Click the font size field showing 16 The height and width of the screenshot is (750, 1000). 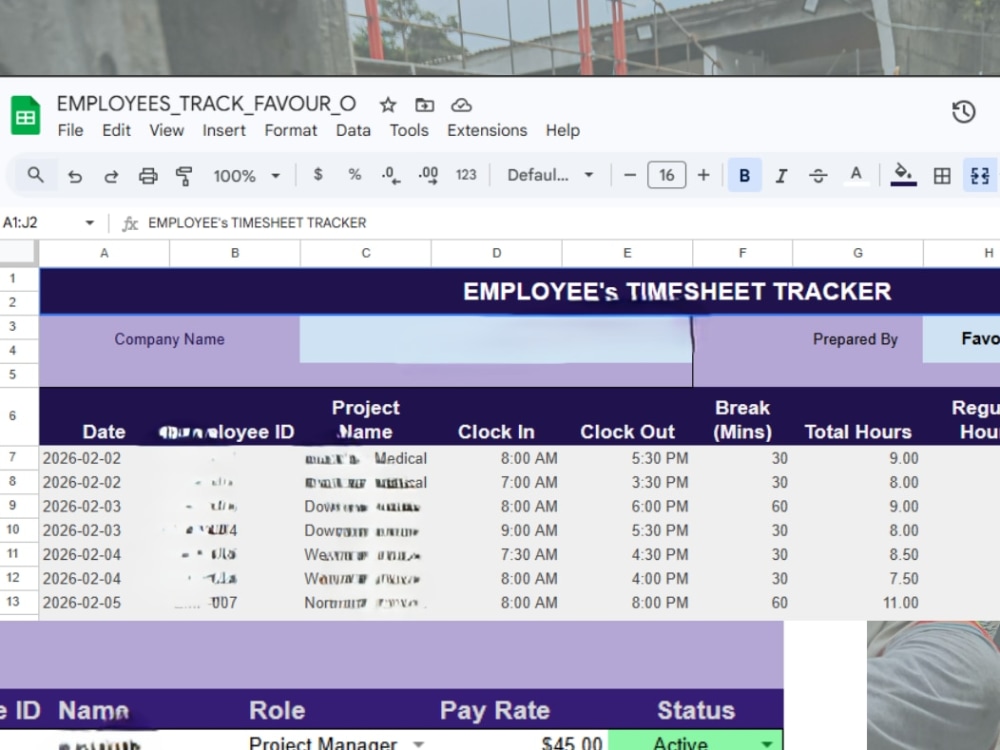tap(666, 175)
